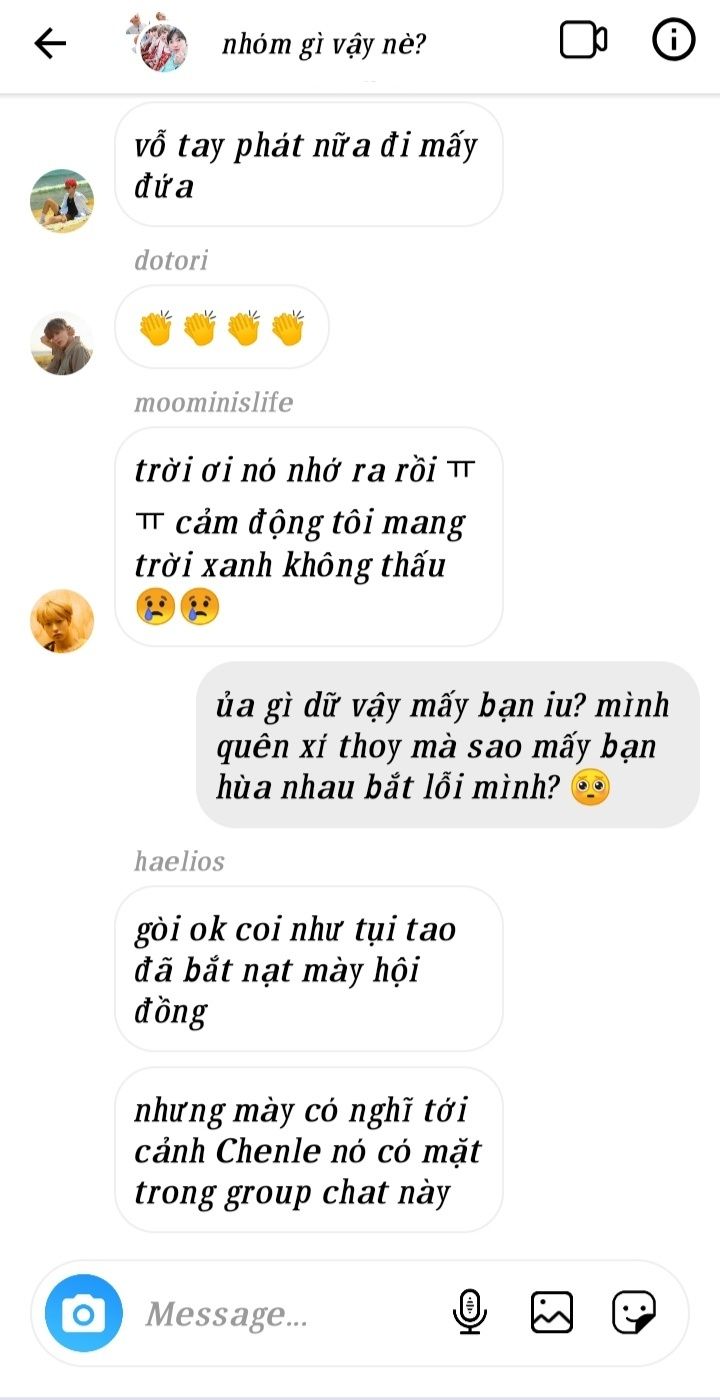Select the clapping hands emoji message
The image size is (720, 1400).
coord(222,327)
